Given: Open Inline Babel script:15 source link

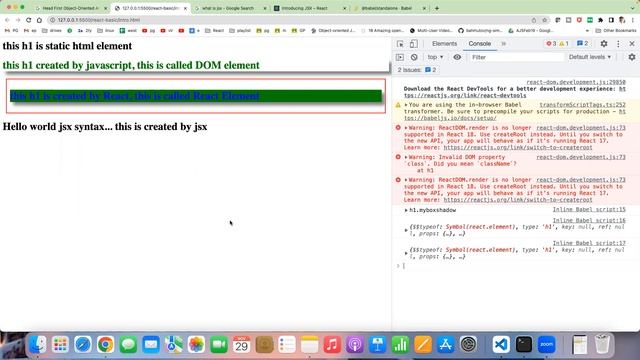Looking at the screenshot, I should [x=589, y=209].
